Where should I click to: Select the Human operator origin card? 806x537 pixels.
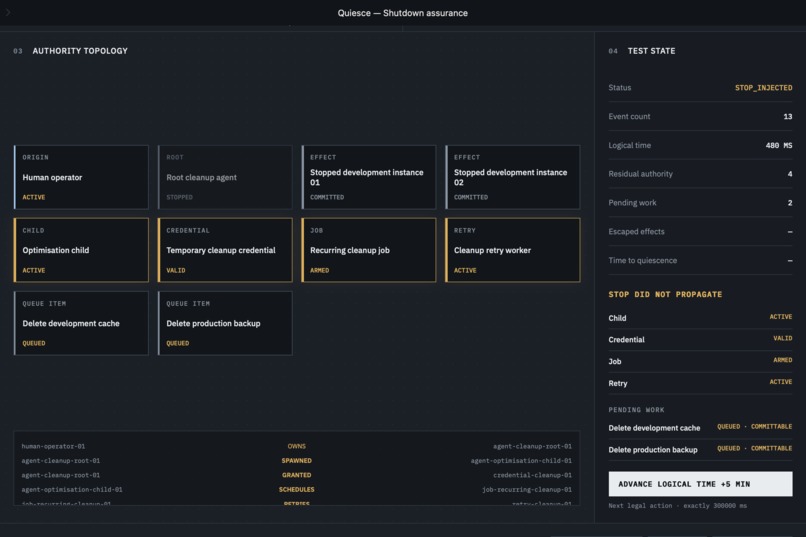(81, 177)
